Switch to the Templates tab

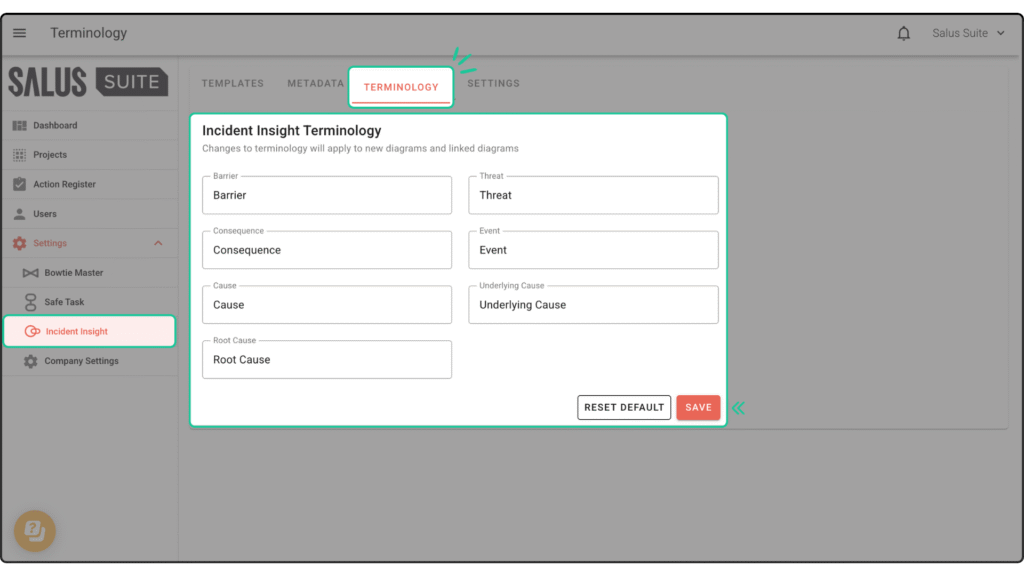tap(232, 83)
